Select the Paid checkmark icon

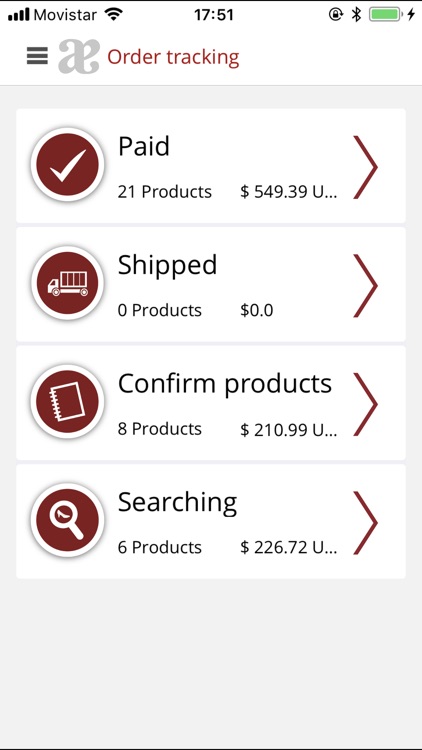[67, 165]
